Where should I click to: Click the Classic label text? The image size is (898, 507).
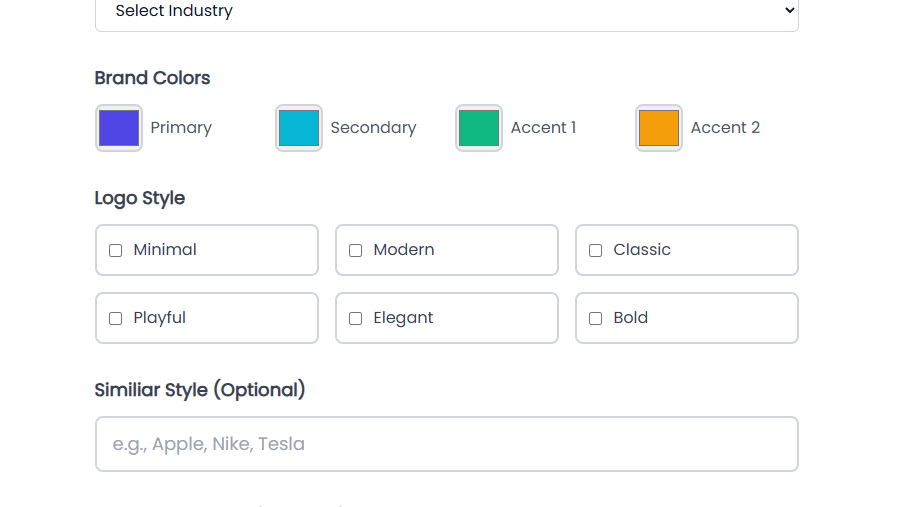[x=642, y=250]
